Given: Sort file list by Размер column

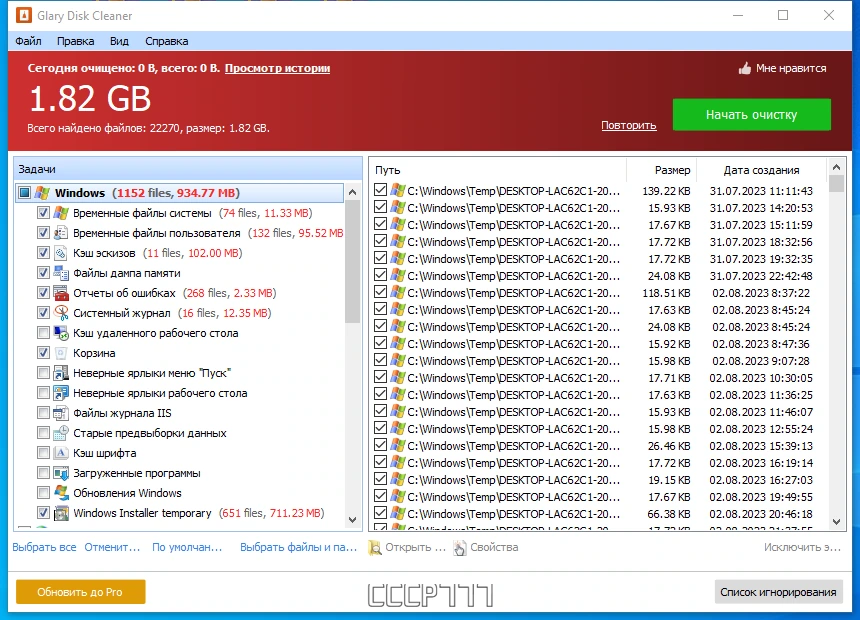Looking at the screenshot, I should [661, 170].
